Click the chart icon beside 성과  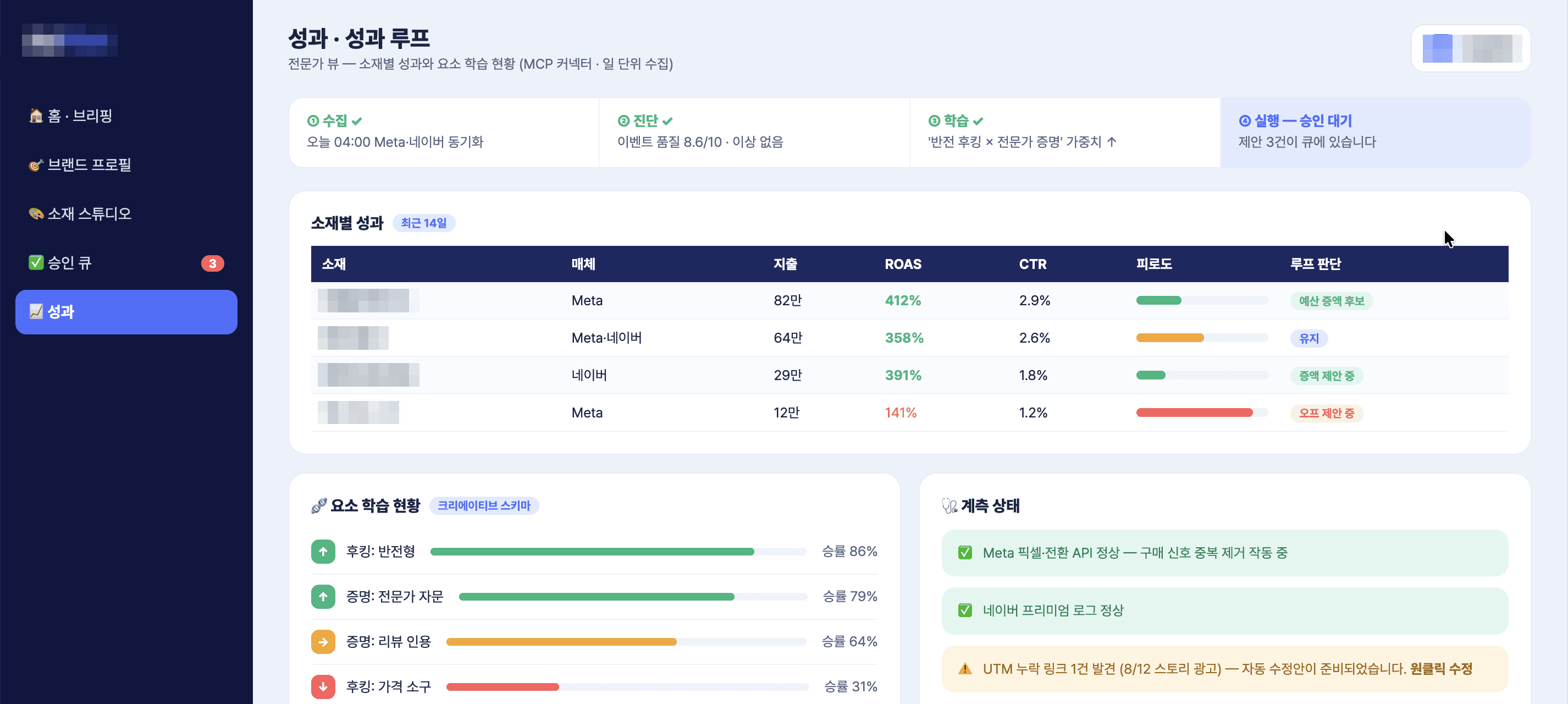(x=36, y=312)
